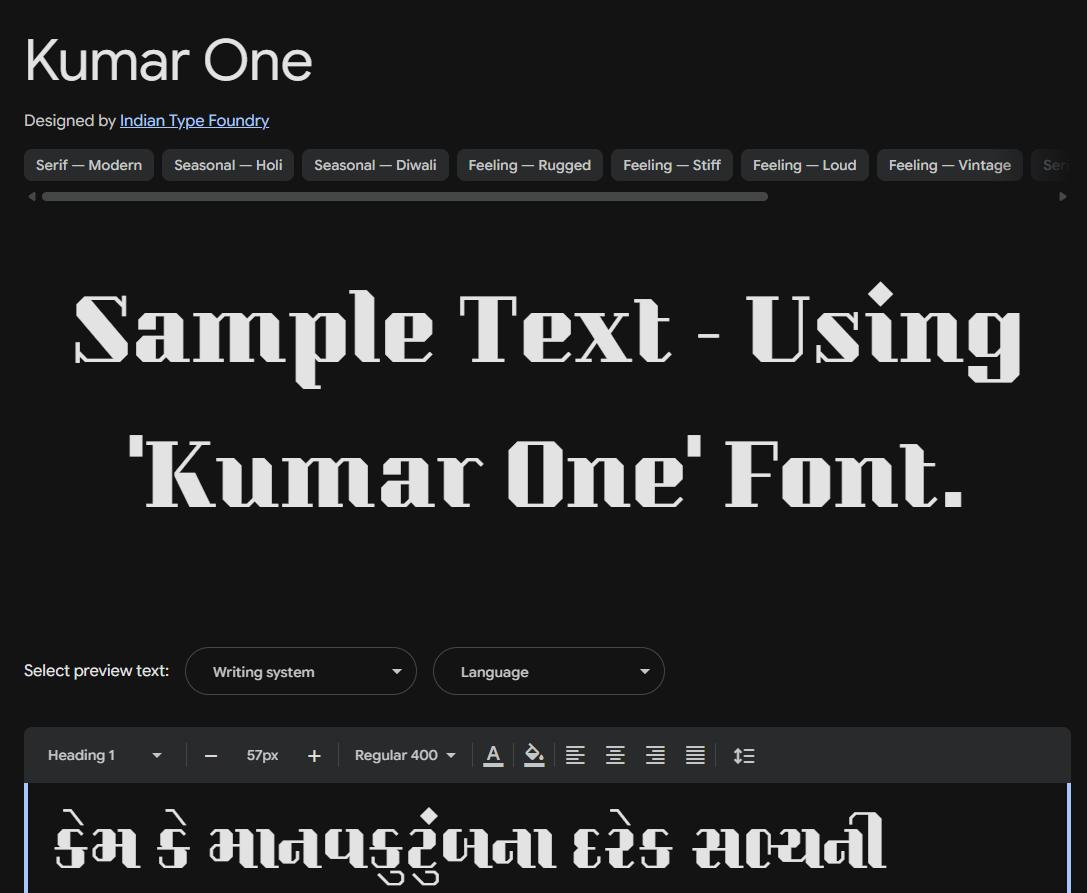This screenshot has height=893, width=1087.
Task: Click the 'Sample Text - Using' line
Action: pos(548,333)
